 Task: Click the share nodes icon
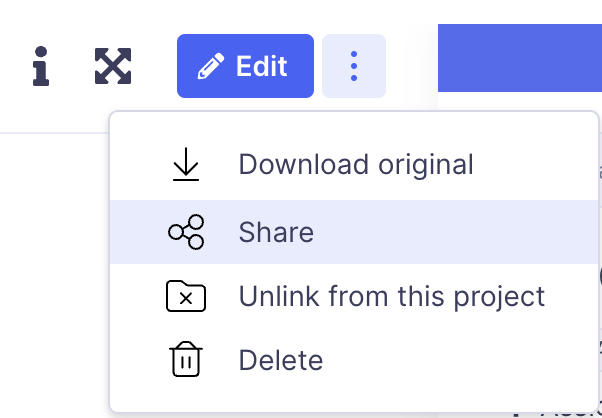click(186, 232)
